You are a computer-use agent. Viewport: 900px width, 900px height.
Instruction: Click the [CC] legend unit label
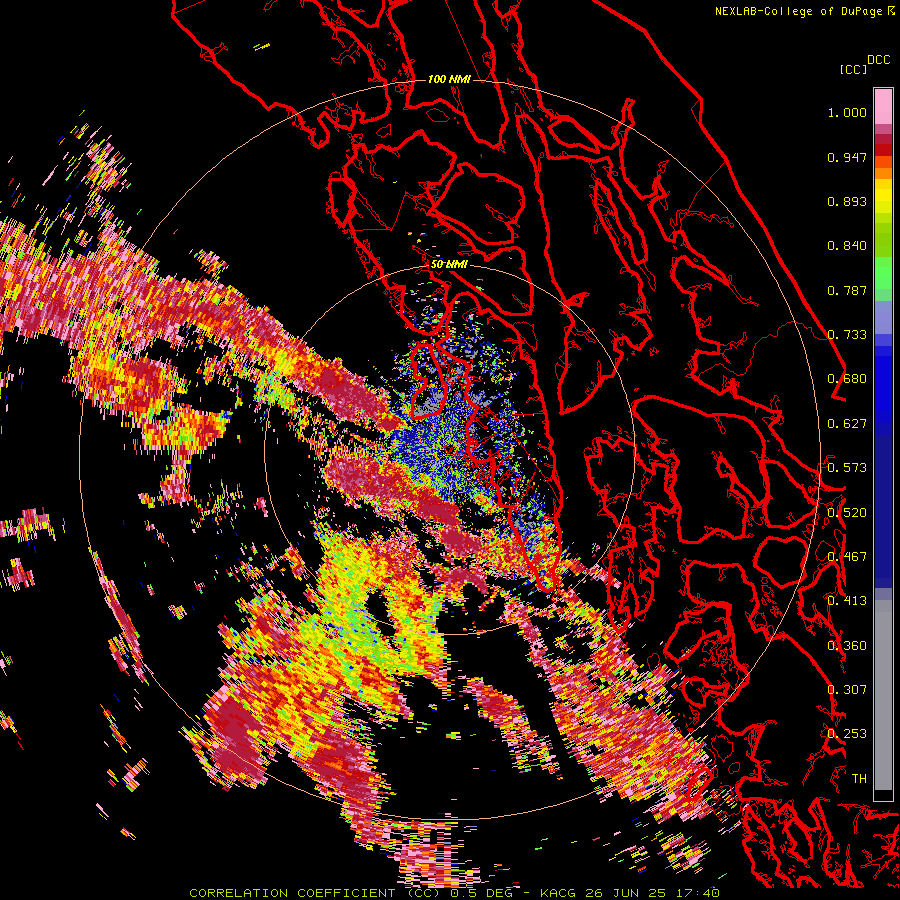853,69
